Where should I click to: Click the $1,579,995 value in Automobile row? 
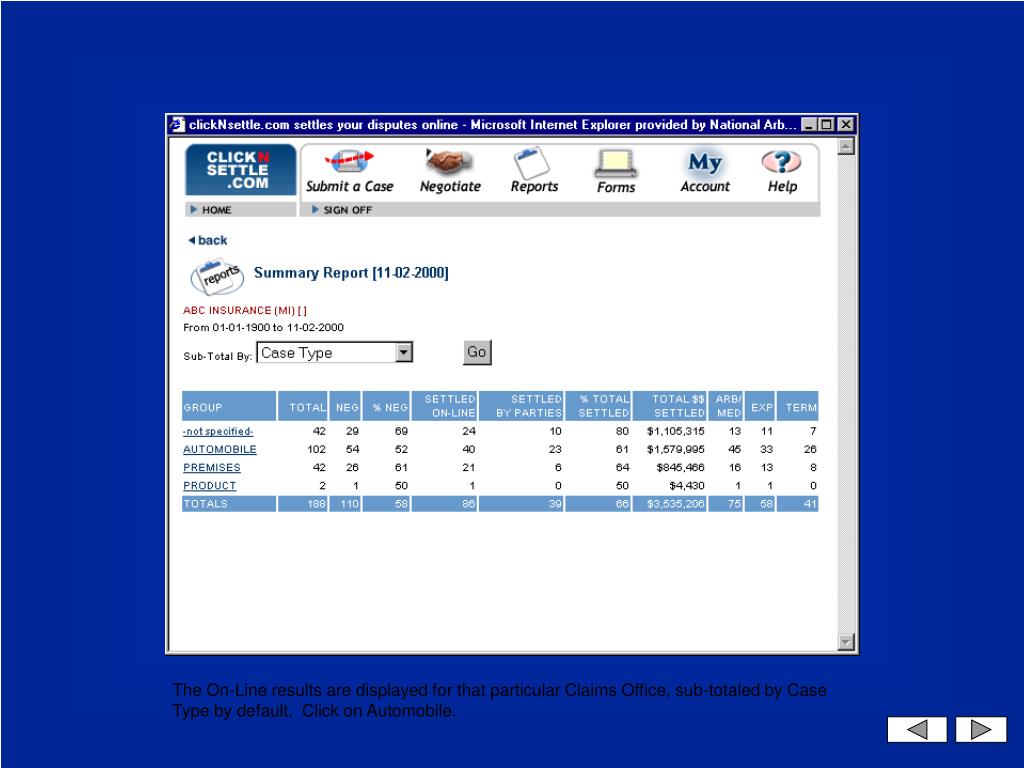tap(675, 449)
